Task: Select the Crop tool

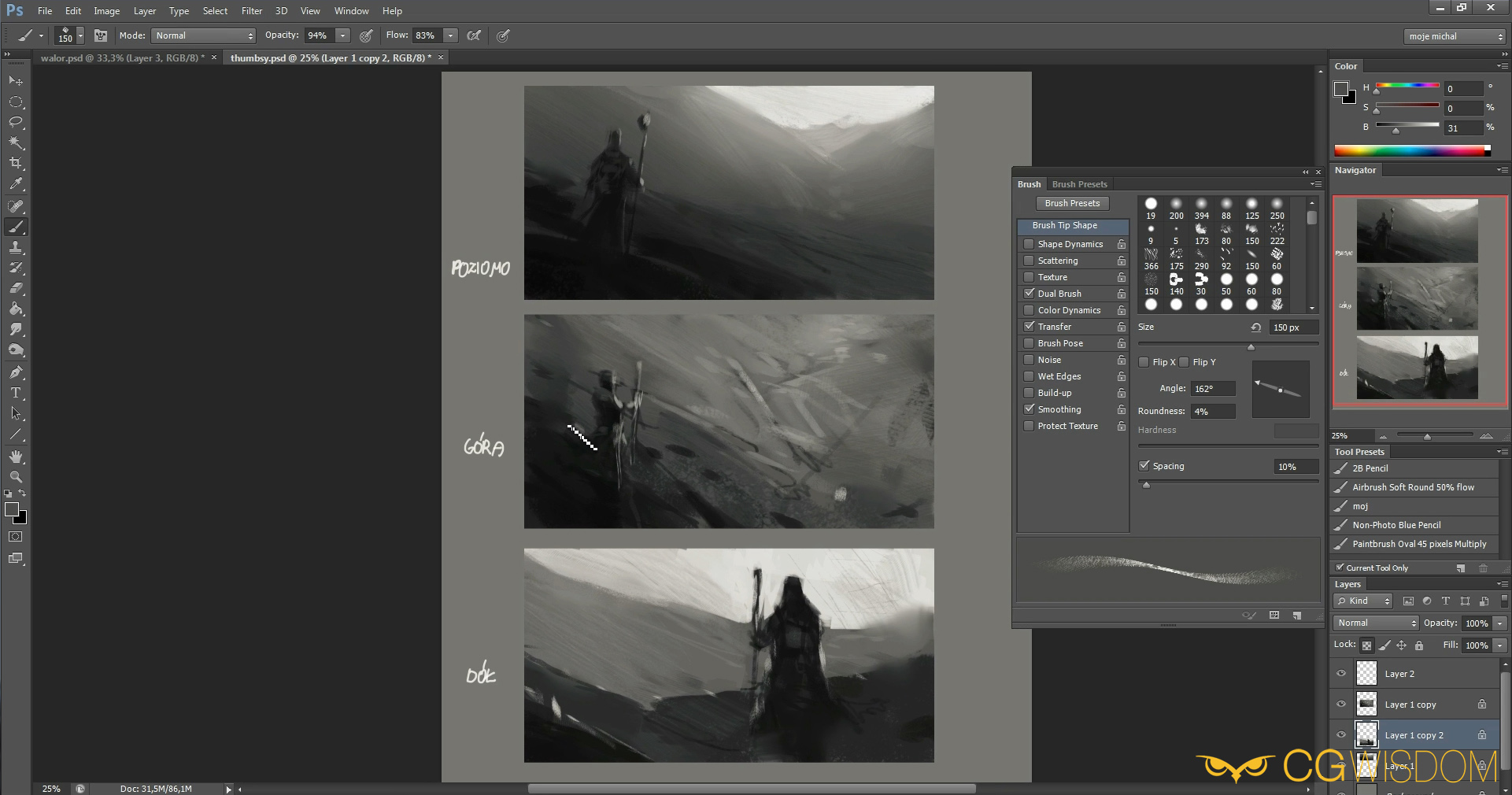Action: click(x=16, y=163)
